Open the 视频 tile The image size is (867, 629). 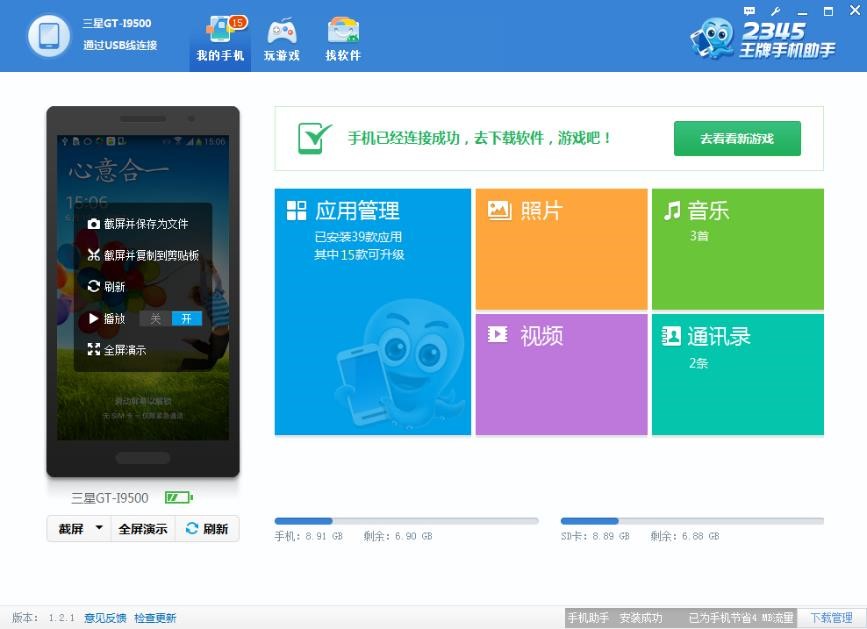click(561, 375)
